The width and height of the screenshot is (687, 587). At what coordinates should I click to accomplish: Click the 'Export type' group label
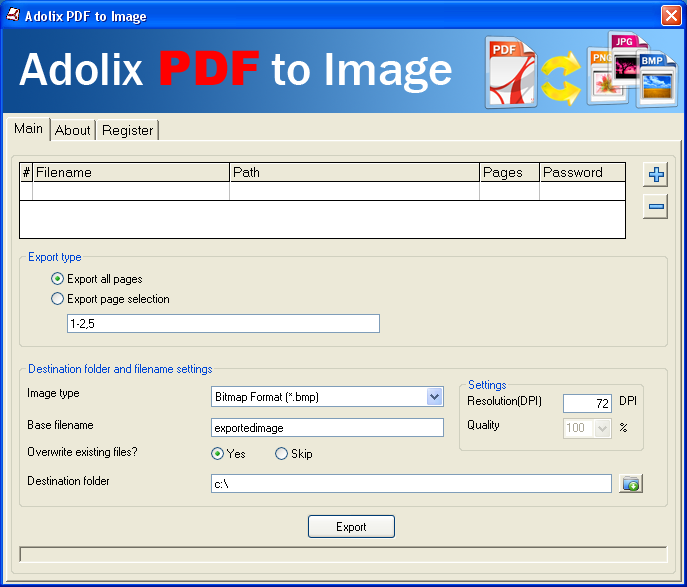55,257
